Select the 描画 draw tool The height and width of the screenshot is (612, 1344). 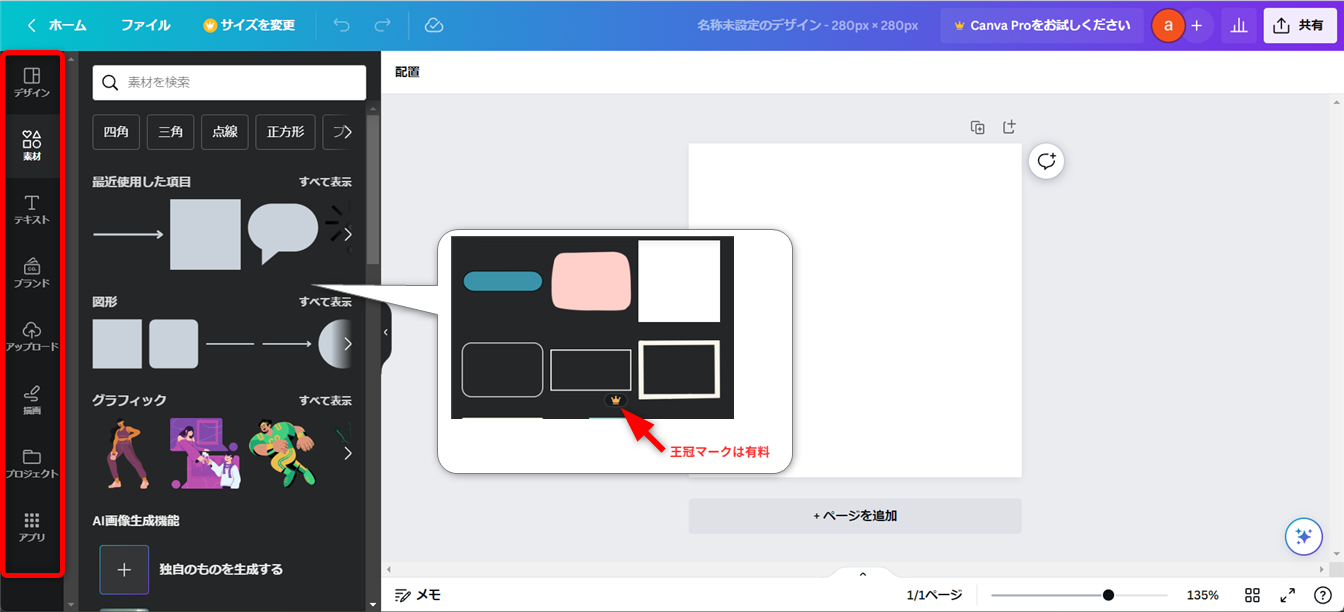click(32, 399)
